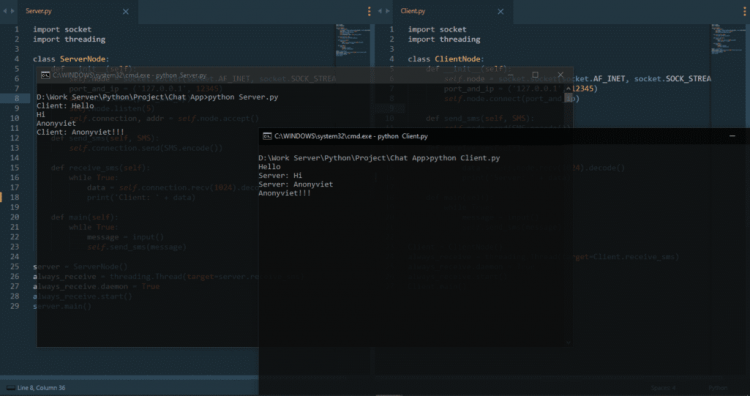
Task: Click line number 23 in Server.py gutter
Action: pos(15,247)
